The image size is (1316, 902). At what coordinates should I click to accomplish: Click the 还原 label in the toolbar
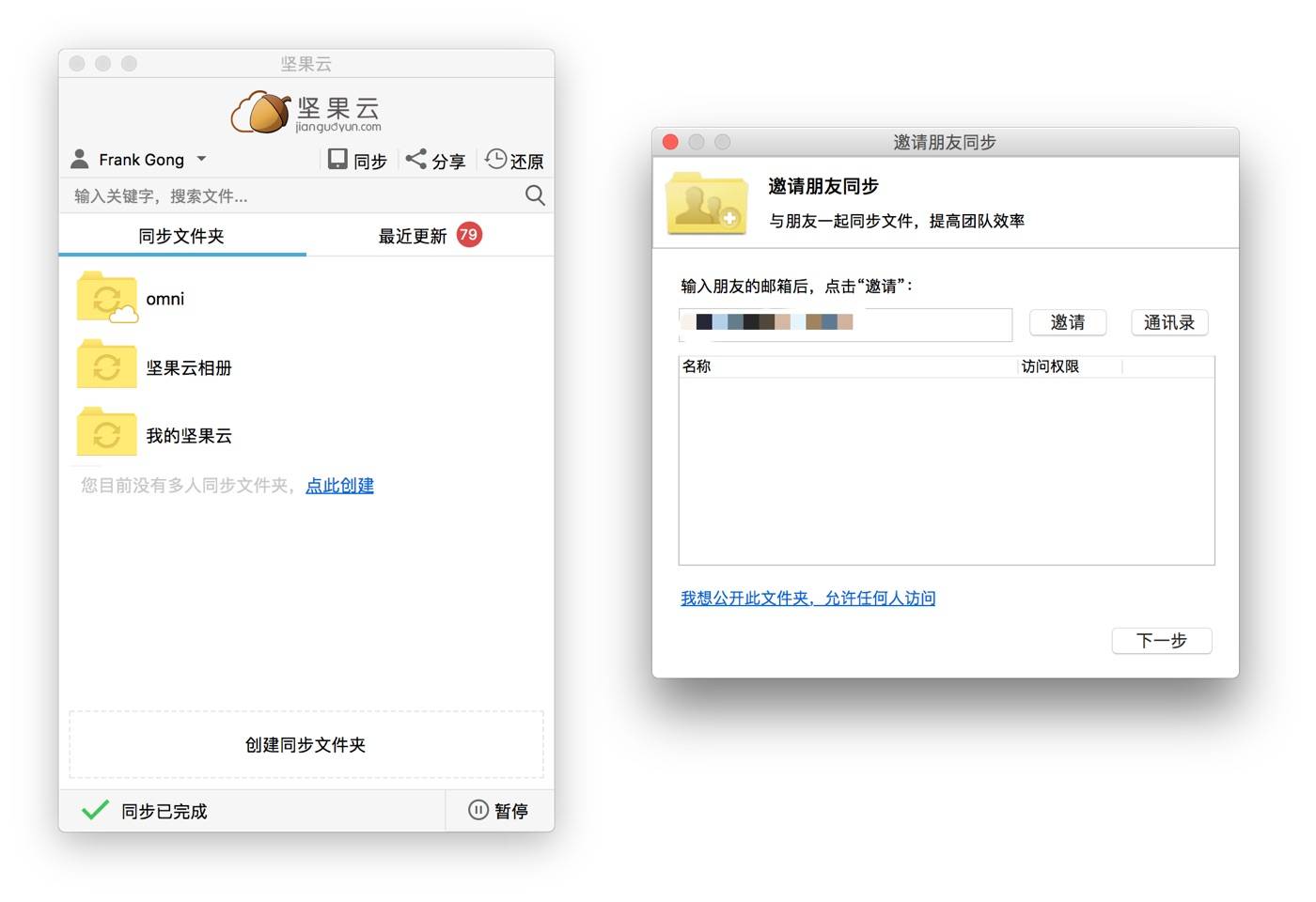coord(526,162)
